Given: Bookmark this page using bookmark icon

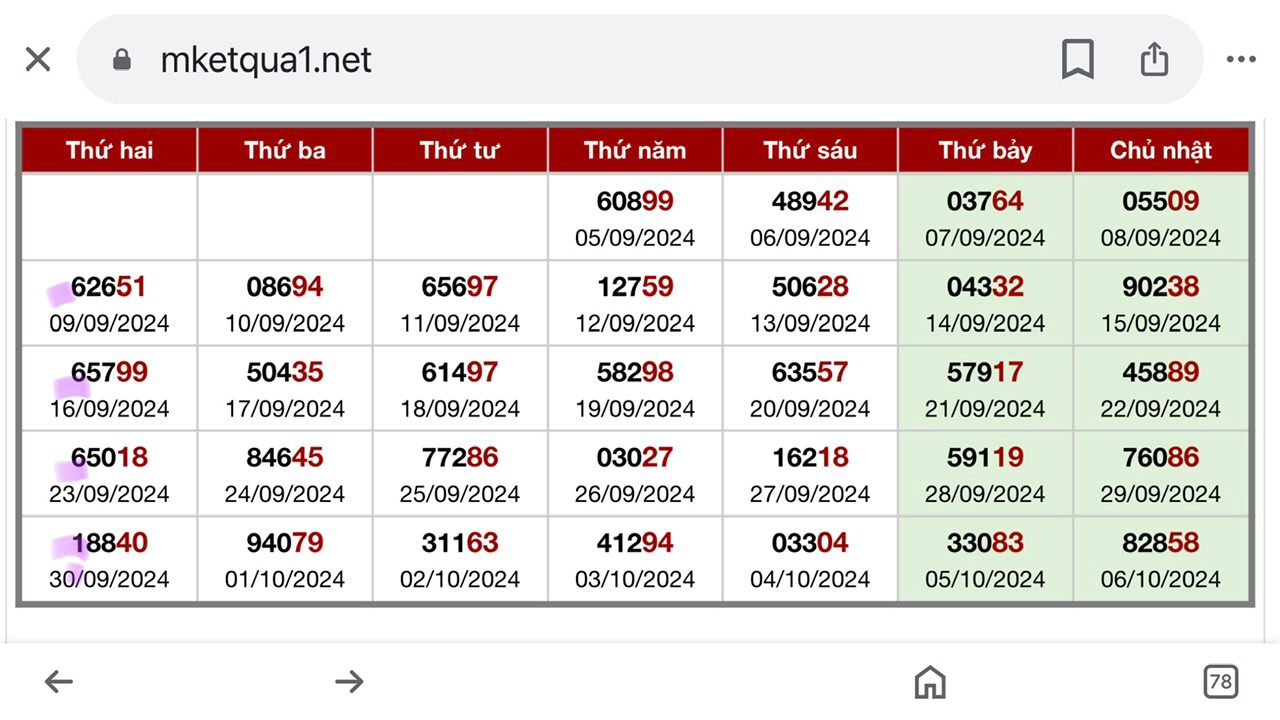Looking at the screenshot, I should [1077, 60].
